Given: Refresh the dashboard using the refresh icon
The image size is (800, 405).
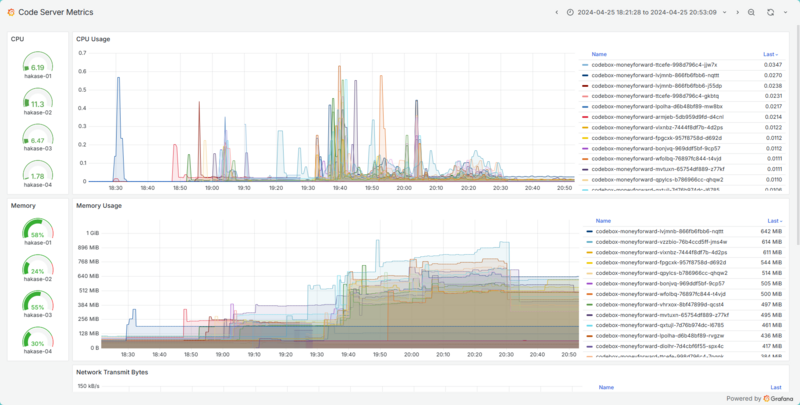Looking at the screenshot, I should pyautogui.click(x=770, y=12).
